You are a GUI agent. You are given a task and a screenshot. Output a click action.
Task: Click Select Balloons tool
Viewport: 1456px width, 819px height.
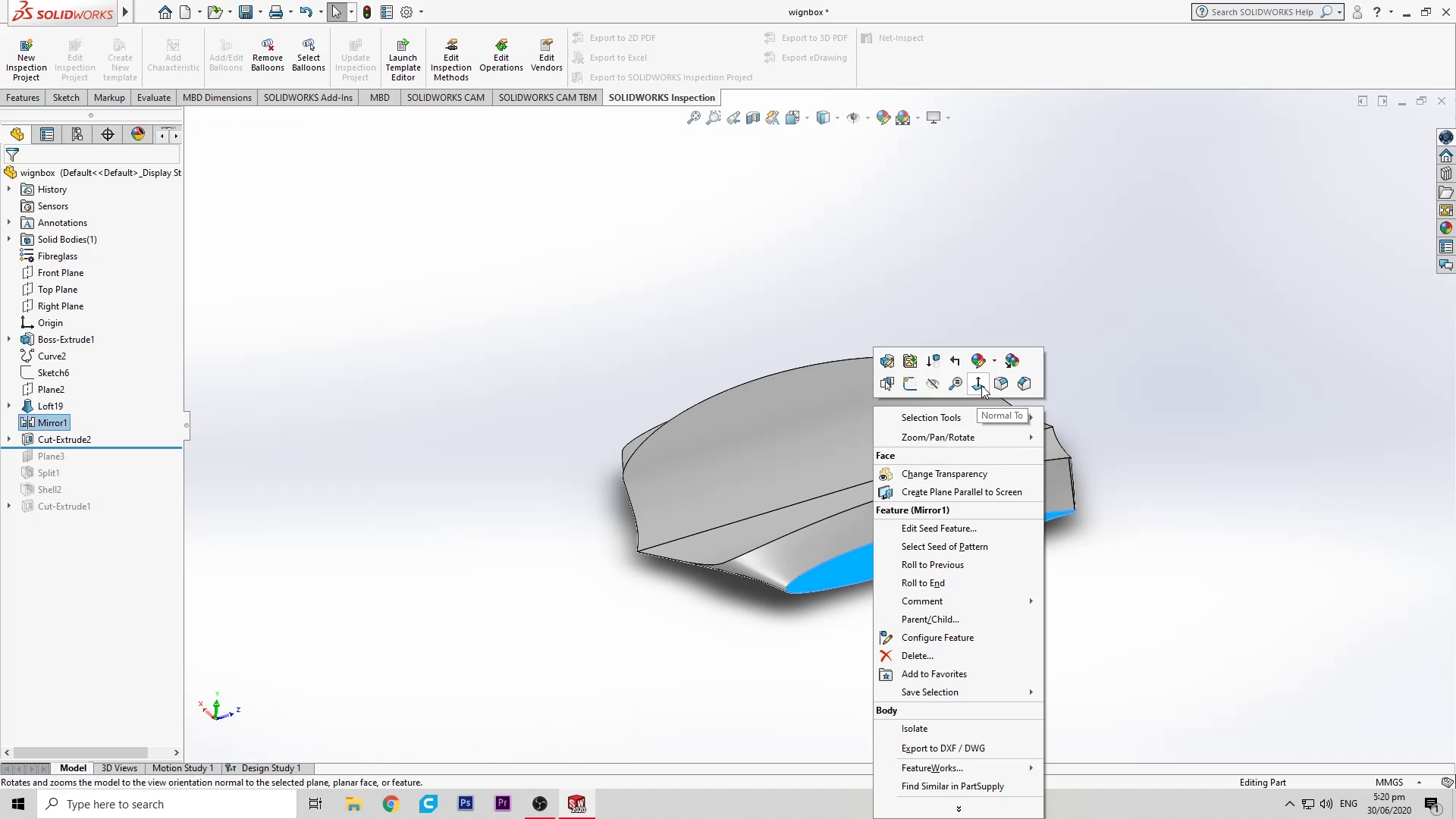[309, 55]
